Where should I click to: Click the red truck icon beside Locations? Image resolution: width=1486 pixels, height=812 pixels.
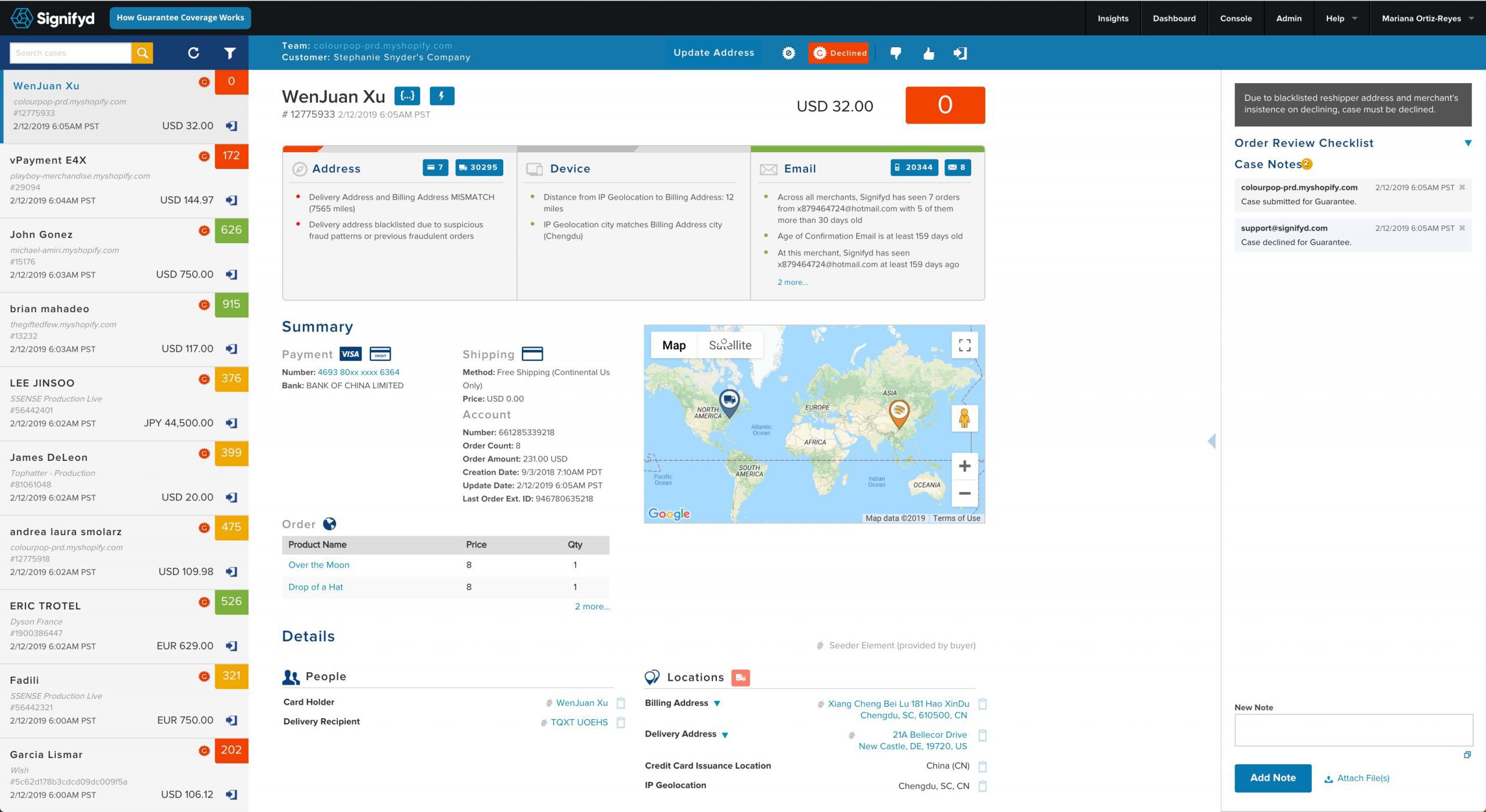click(741, 677)
